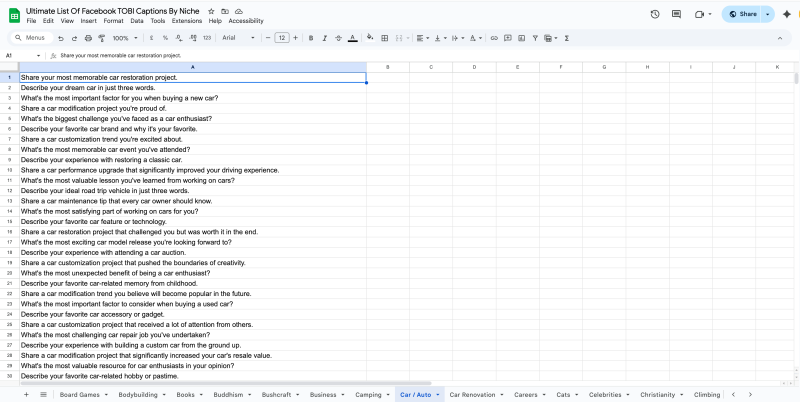This screenshot has width=800, height=402.
Task: Open version history clock icon
Action: pyautogui.click(x=654, y=14)
